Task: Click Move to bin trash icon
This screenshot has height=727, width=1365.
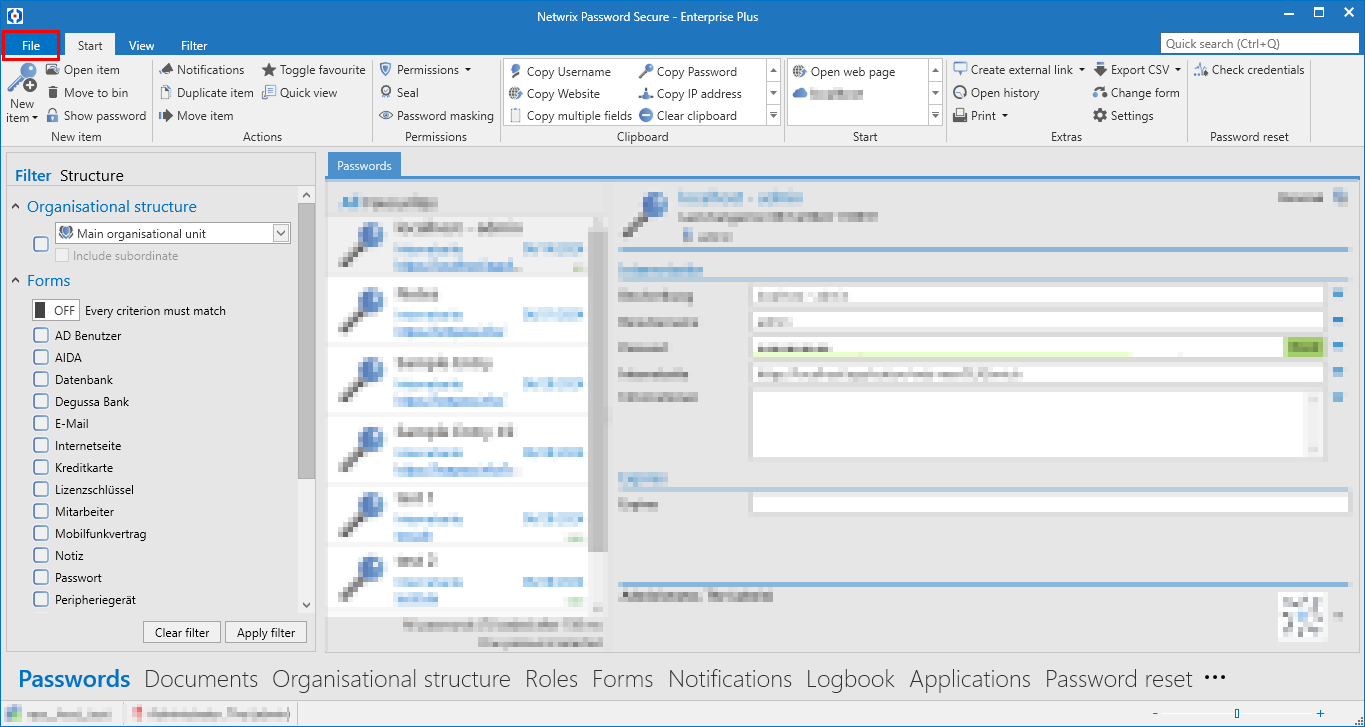Action: point(54,93)
